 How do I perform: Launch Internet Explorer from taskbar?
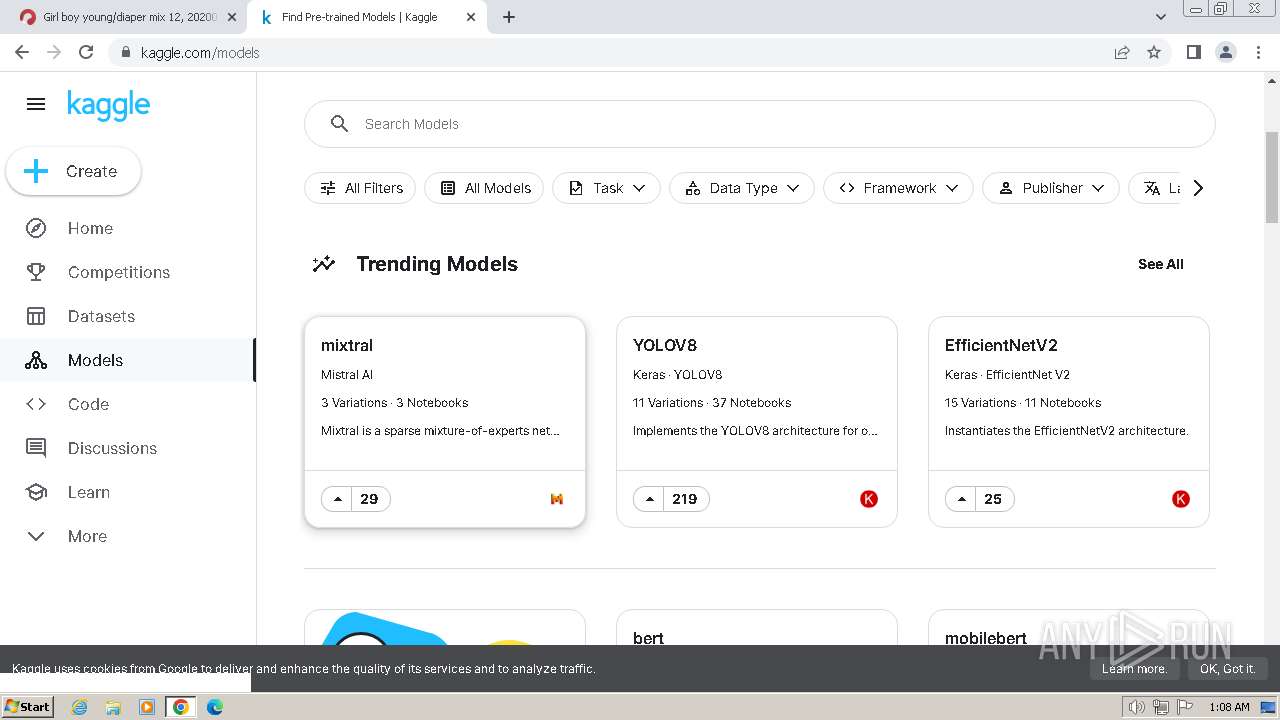click(79, 707)
